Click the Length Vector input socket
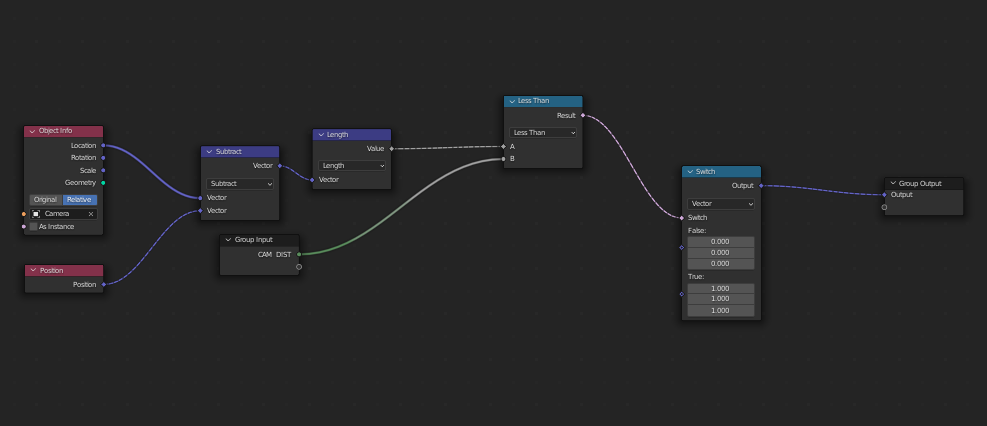This screenshot has width=987, height=426. (312, 180)
